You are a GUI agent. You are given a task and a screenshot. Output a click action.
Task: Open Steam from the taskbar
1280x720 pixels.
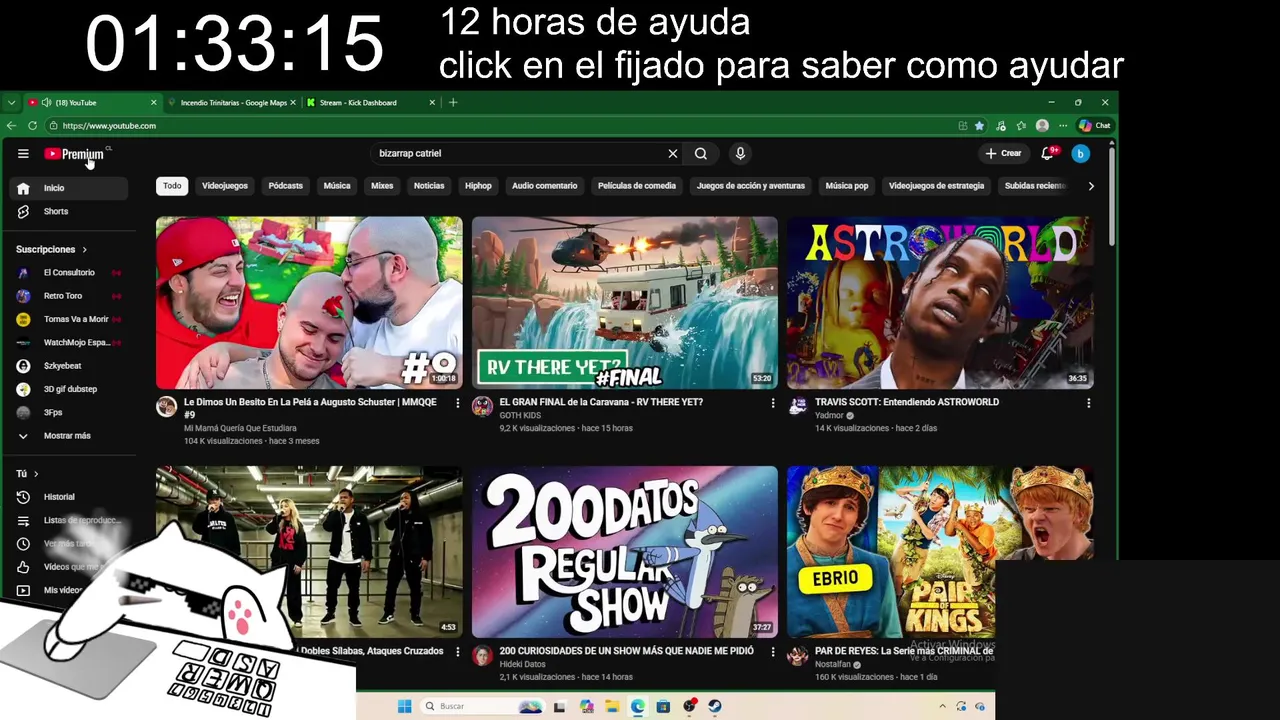click(715, 707)
